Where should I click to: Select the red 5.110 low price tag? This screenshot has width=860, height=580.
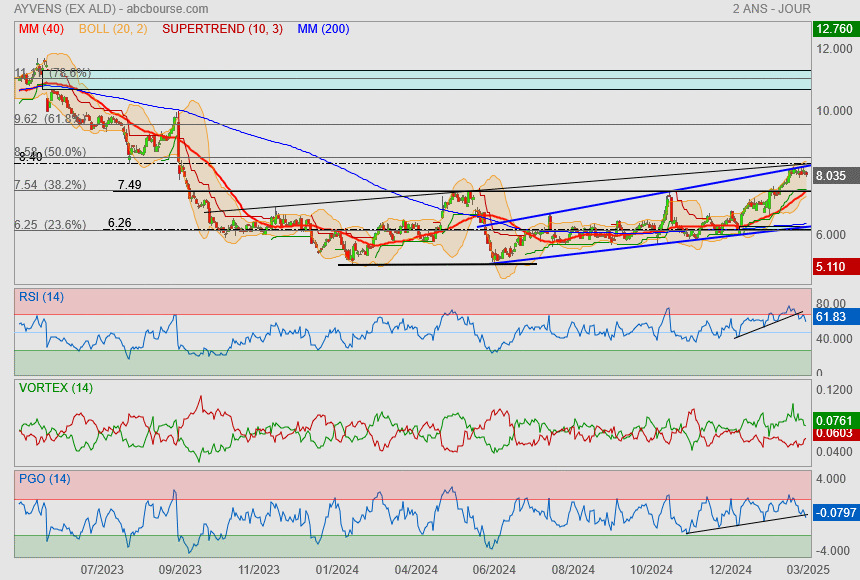[x=832, y=267]
